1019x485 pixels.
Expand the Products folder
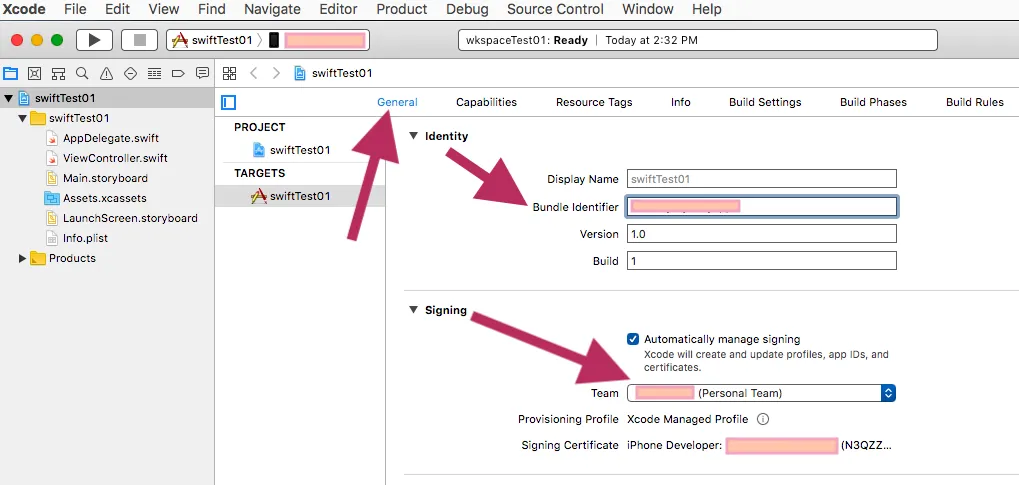point(23,258)
